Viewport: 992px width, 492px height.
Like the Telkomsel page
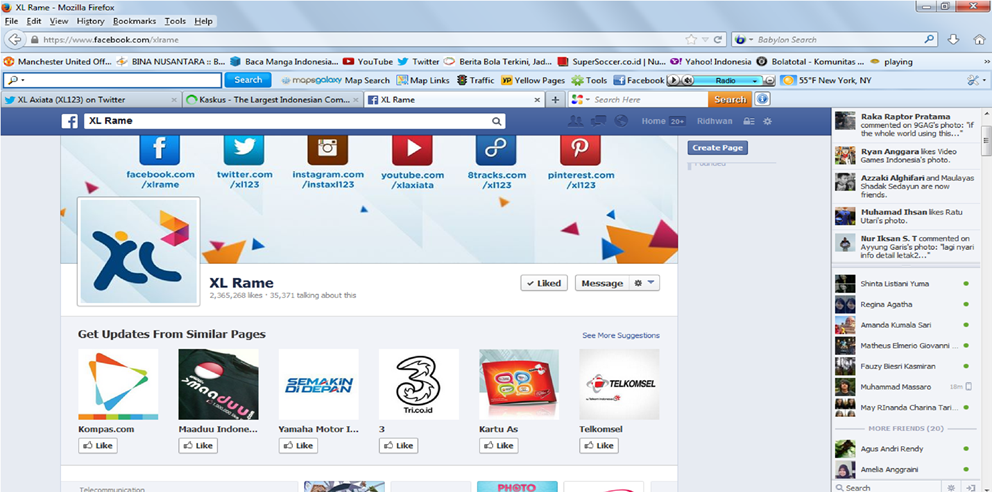pyautogui.click(x=598, y=445)
